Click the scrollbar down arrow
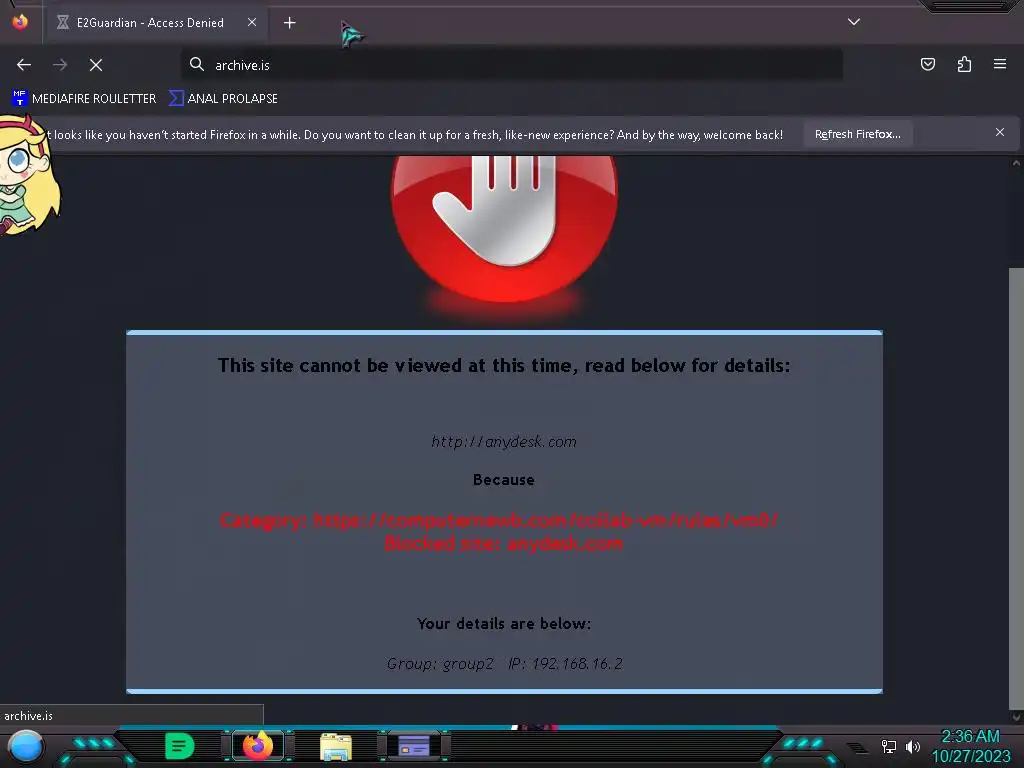Screen dimensions: 1024x768 point(1016,717)
